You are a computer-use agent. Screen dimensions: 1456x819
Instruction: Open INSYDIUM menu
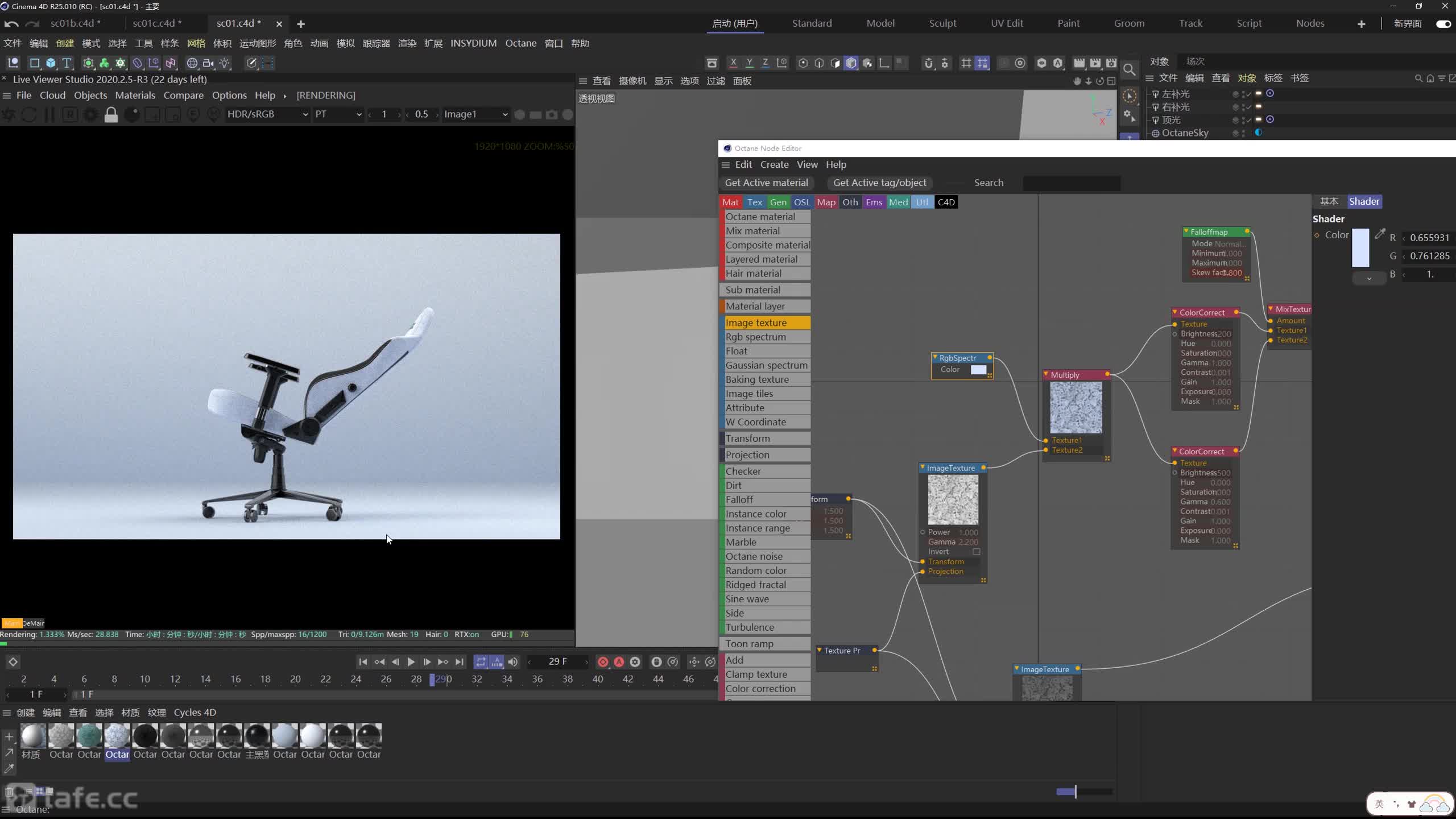click(473, 43)
